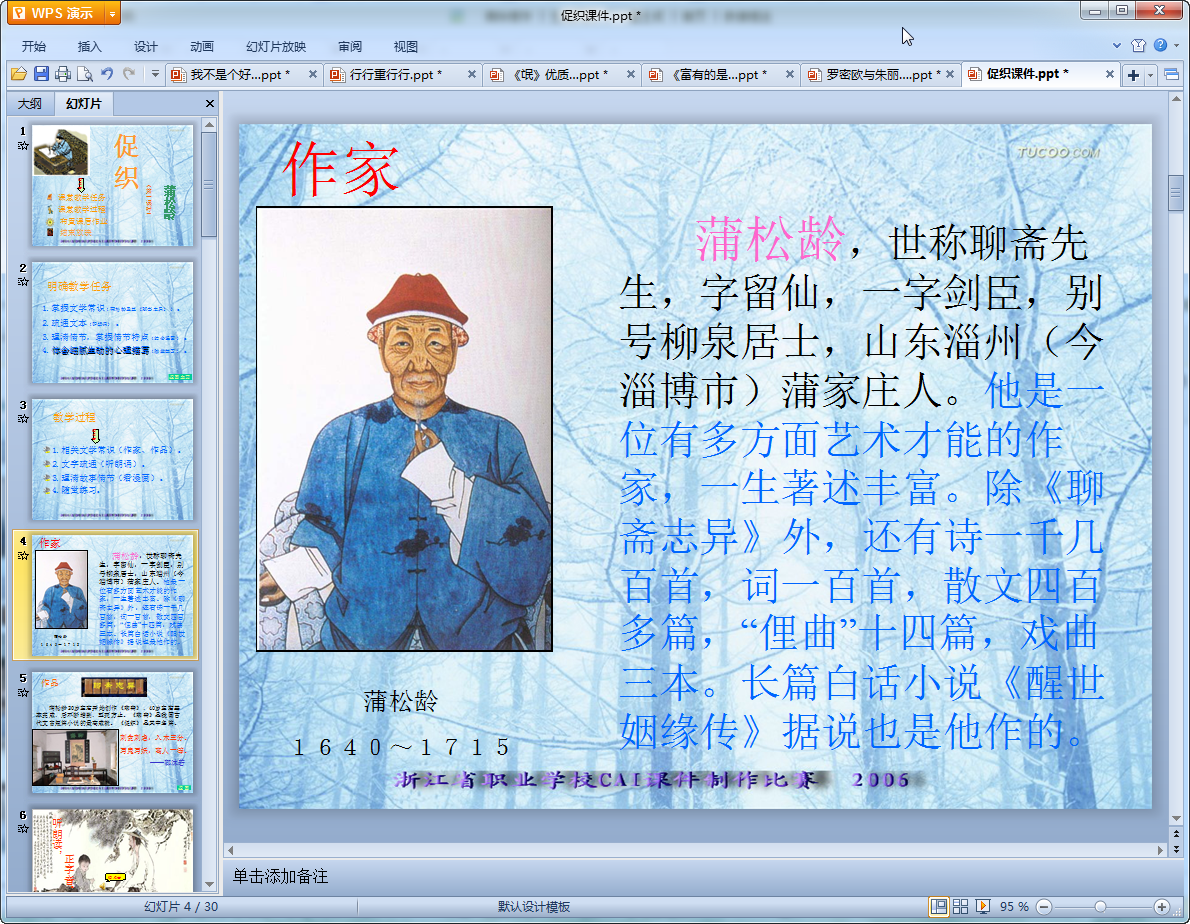Viewport: 1190px width, 924px height.
Task: Click the zoom slider handle
Action: tap(1100, 907)
